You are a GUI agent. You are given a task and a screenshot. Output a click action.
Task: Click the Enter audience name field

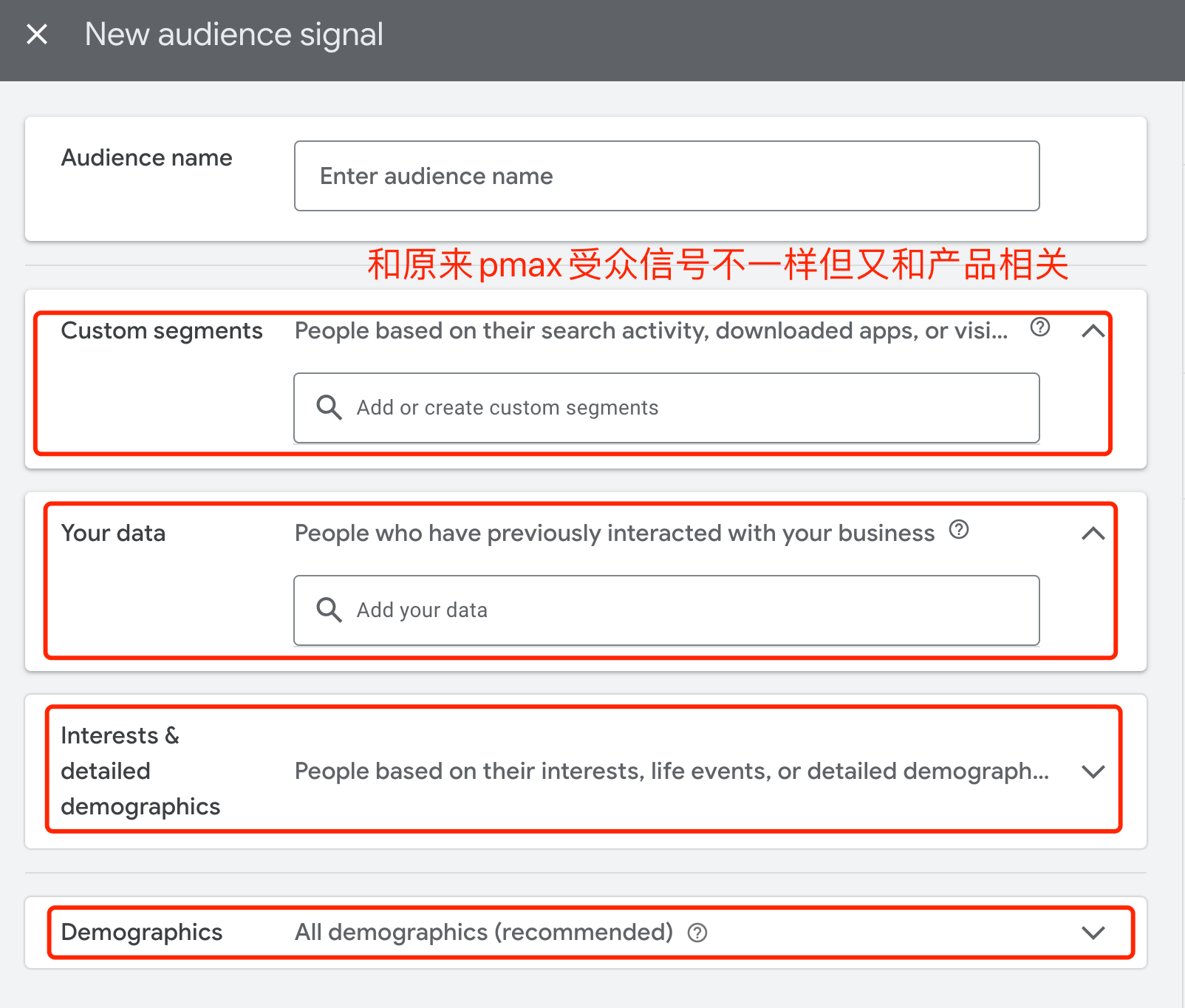click(x=666, y=176)
